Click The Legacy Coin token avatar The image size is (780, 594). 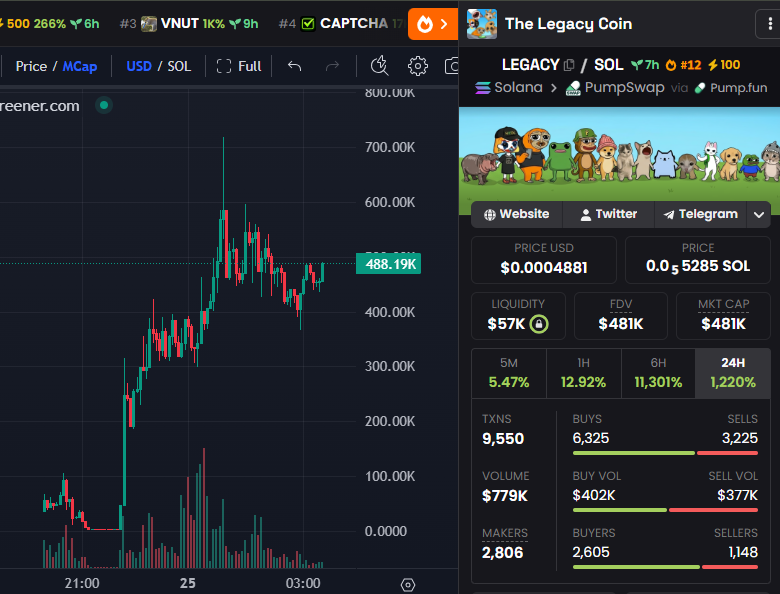point(482,23)
